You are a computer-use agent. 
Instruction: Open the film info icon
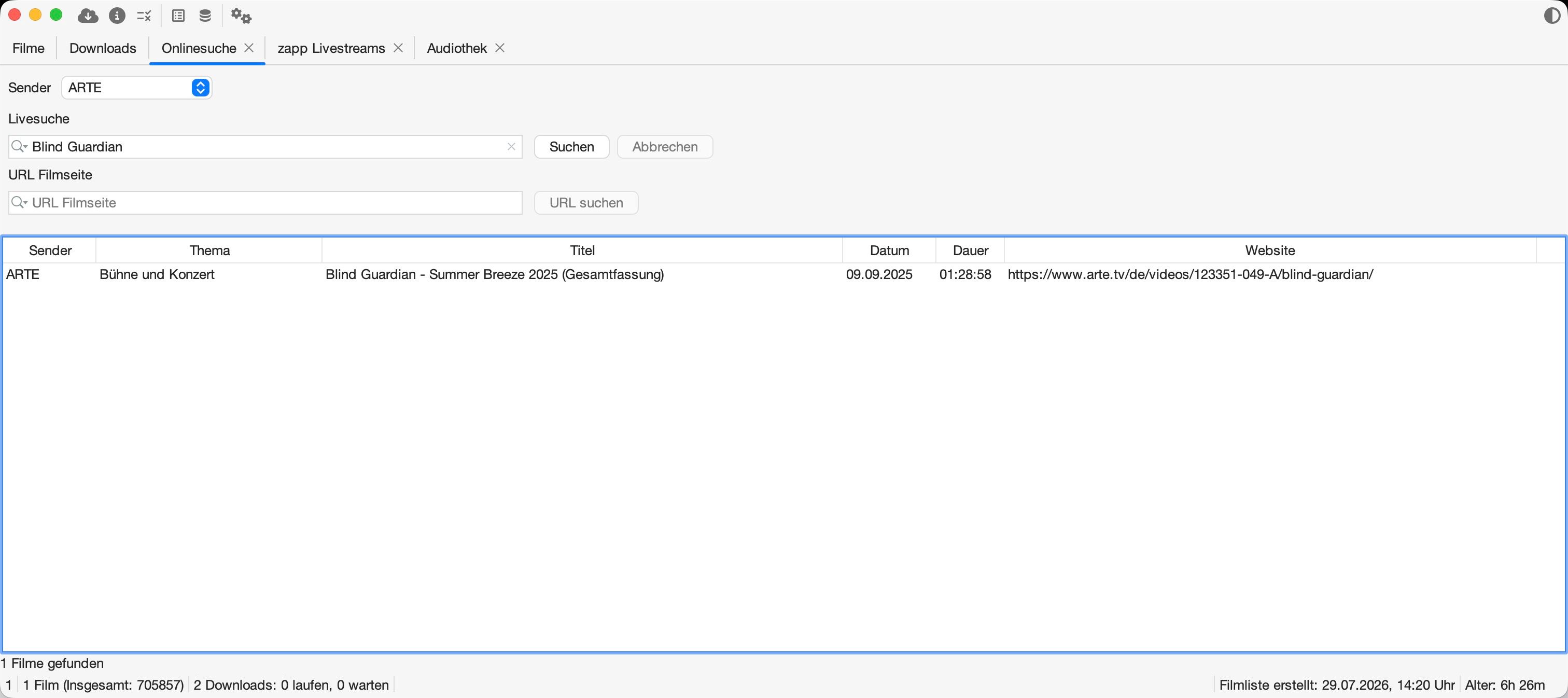click(117, 16)
